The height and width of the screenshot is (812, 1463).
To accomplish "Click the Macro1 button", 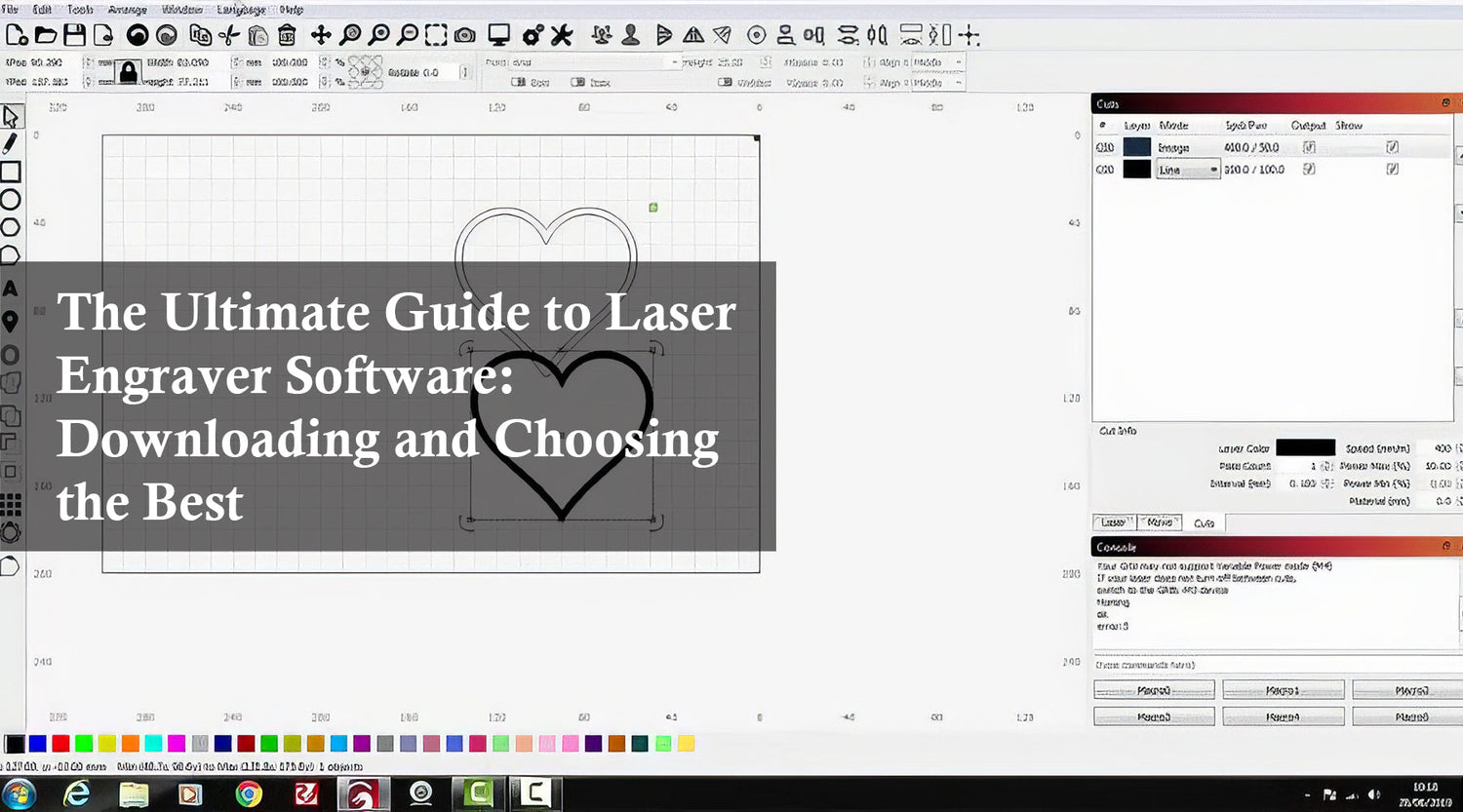I will point(1283,689).
